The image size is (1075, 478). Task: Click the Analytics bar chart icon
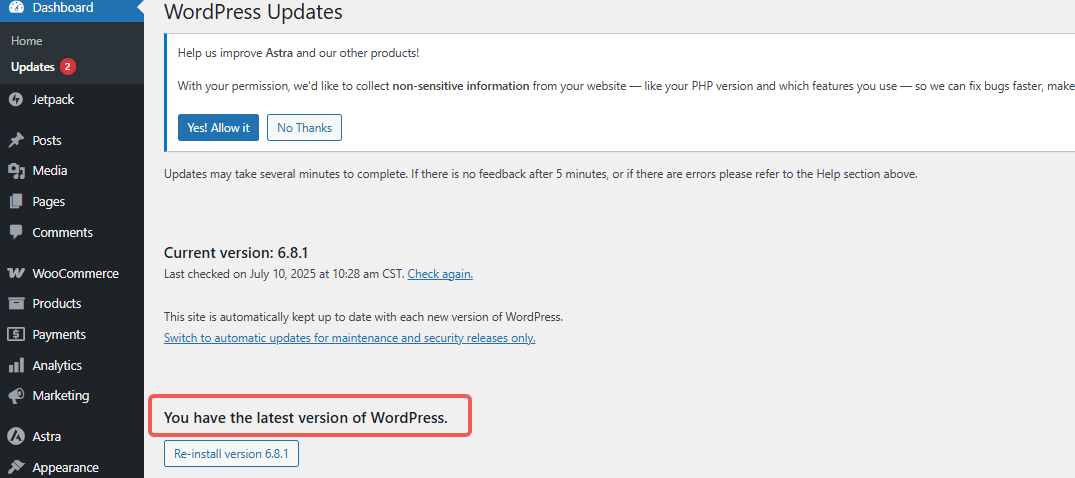pyautogui.click(x=16, y=365)
